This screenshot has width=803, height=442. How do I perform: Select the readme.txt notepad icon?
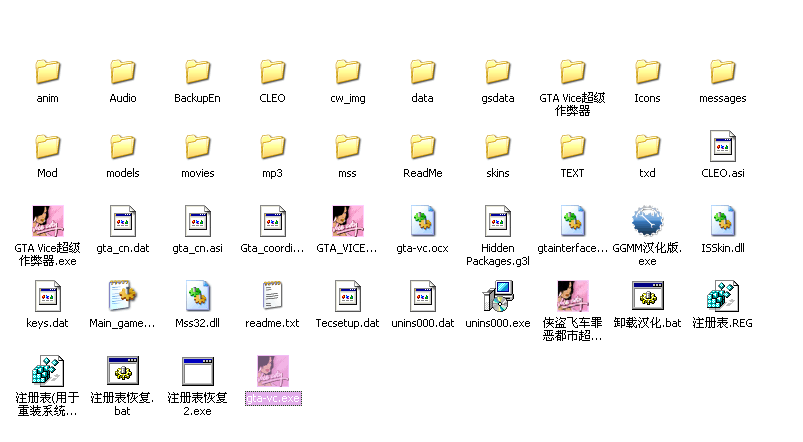pos(272,296)
